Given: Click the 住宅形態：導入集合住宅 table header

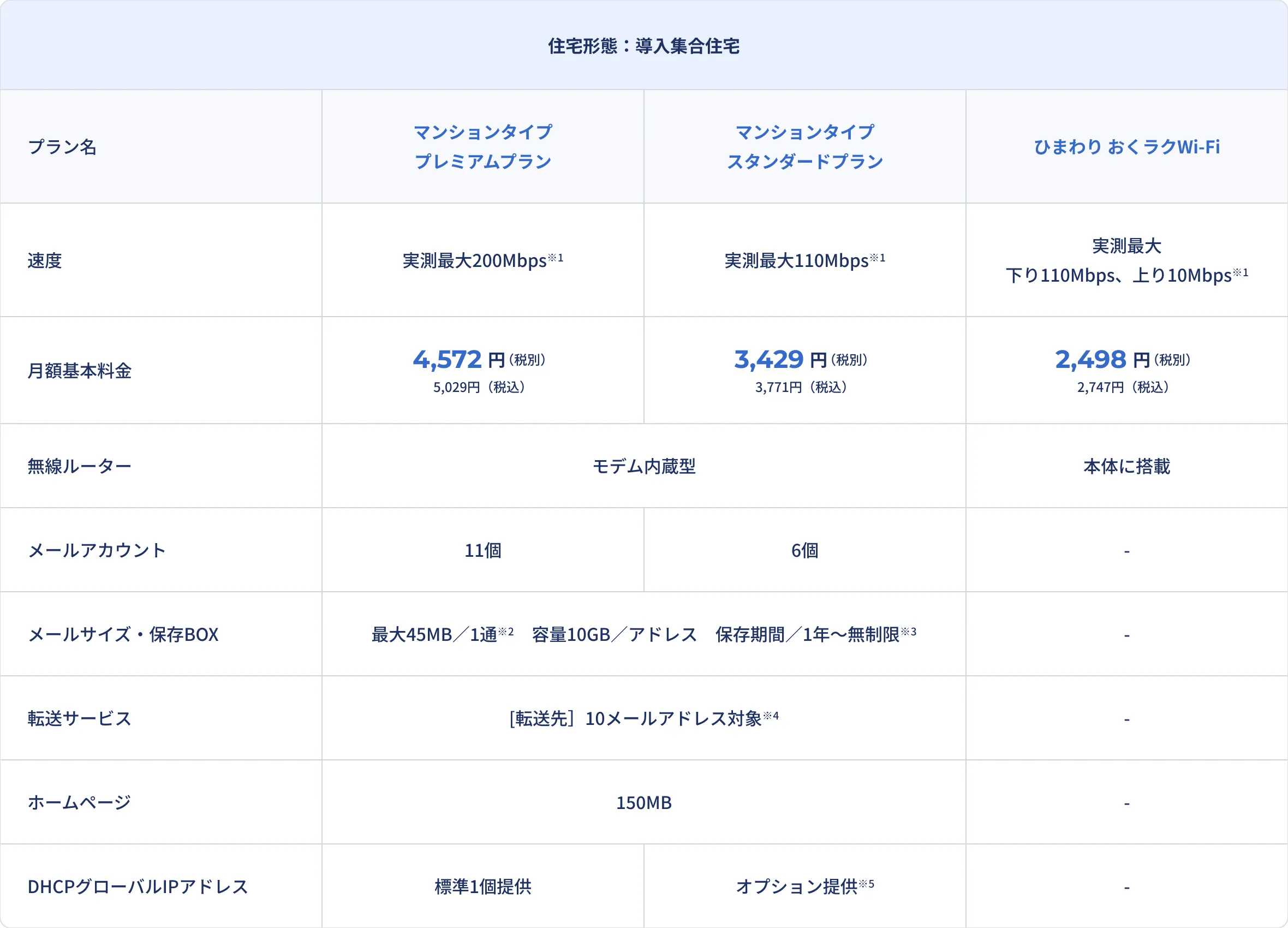Looking at the screenshot, I should 643,46.
